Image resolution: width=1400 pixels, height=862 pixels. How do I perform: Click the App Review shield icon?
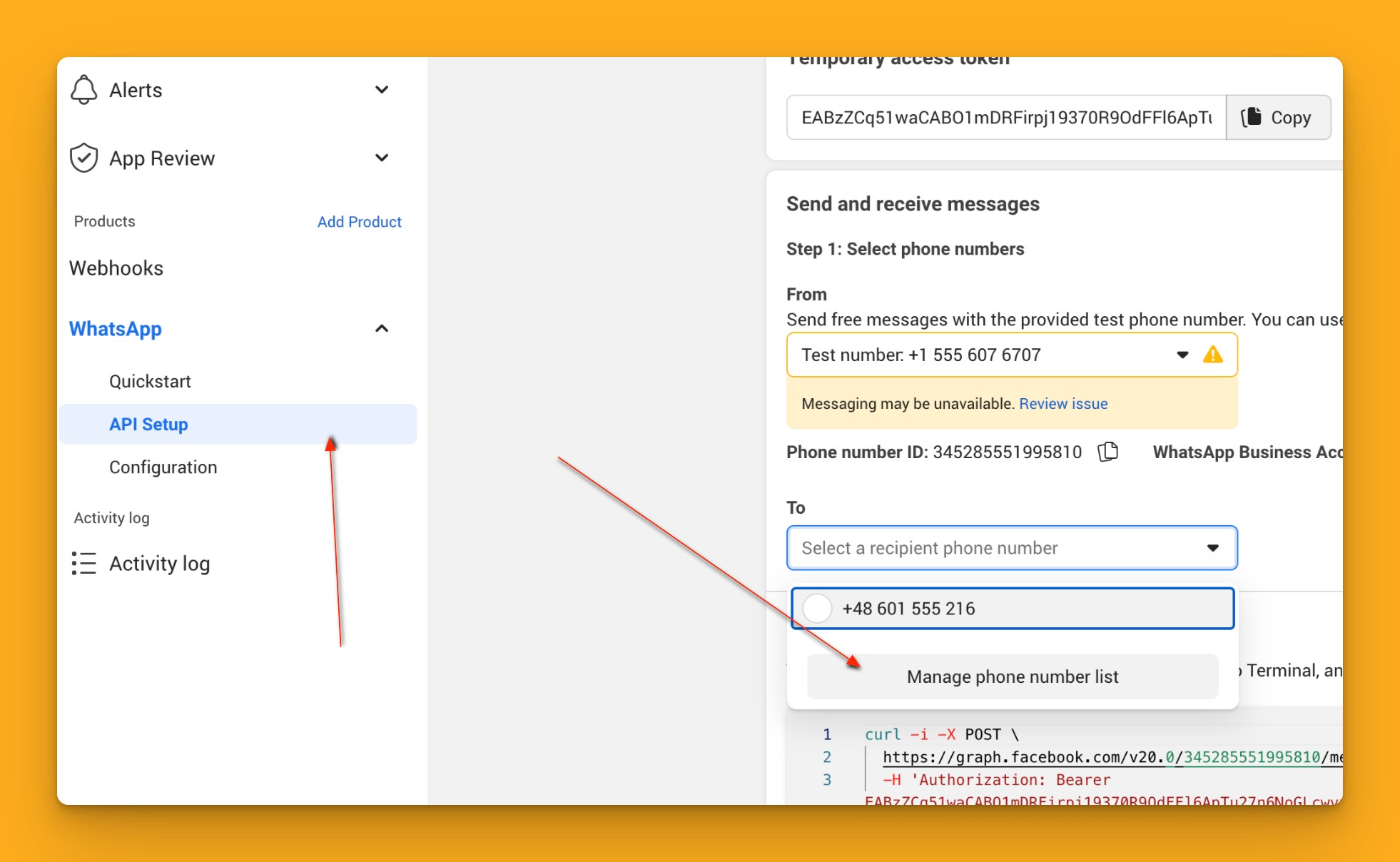point(84,158)
